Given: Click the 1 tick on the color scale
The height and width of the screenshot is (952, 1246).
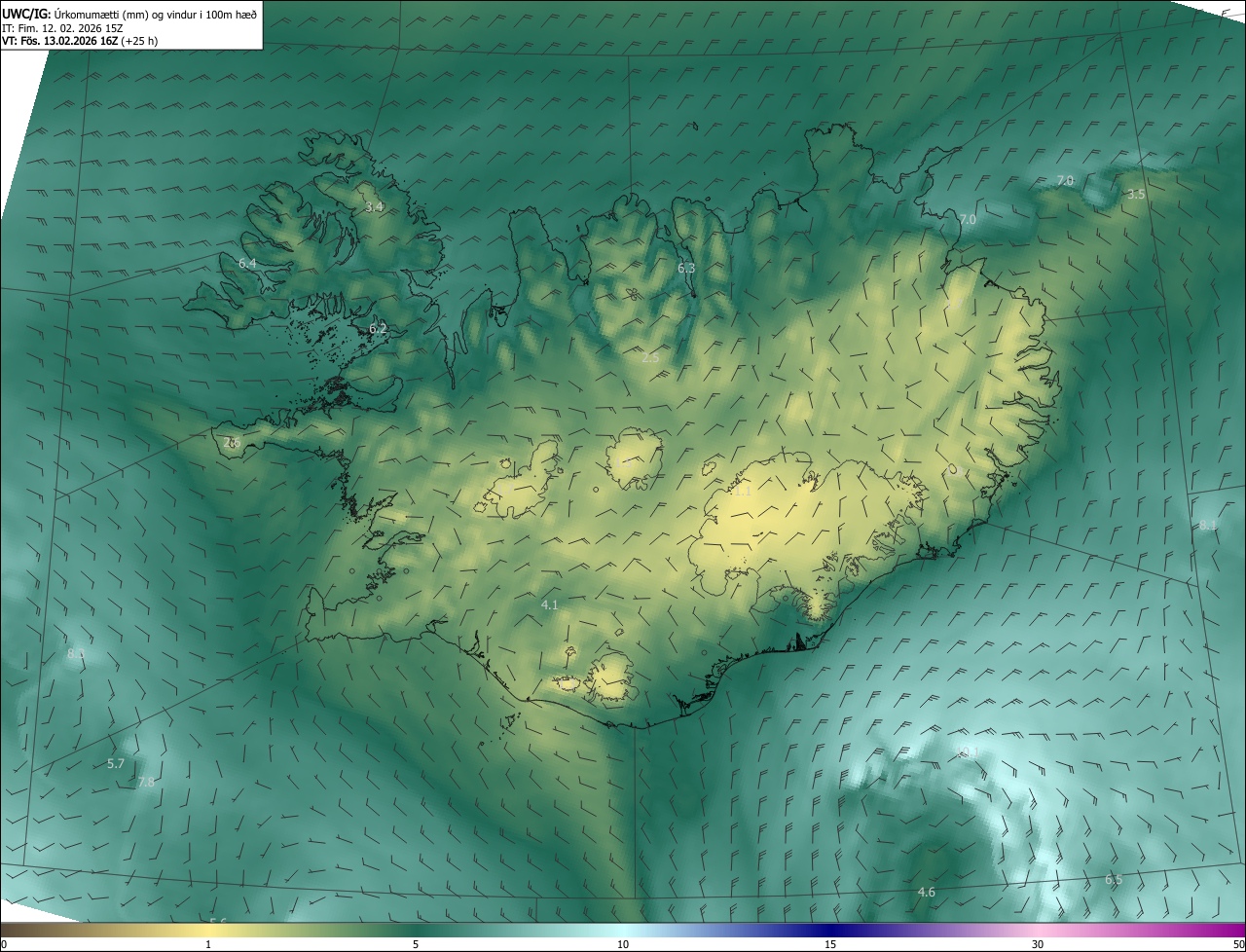Looking at the screenshot, I should [208, 944].
